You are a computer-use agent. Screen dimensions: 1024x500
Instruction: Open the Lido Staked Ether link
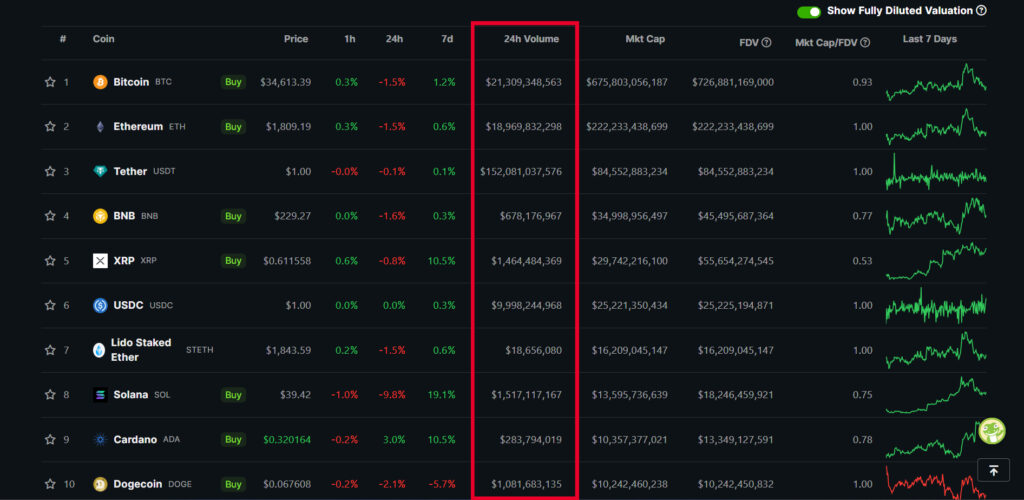(141, 351)
